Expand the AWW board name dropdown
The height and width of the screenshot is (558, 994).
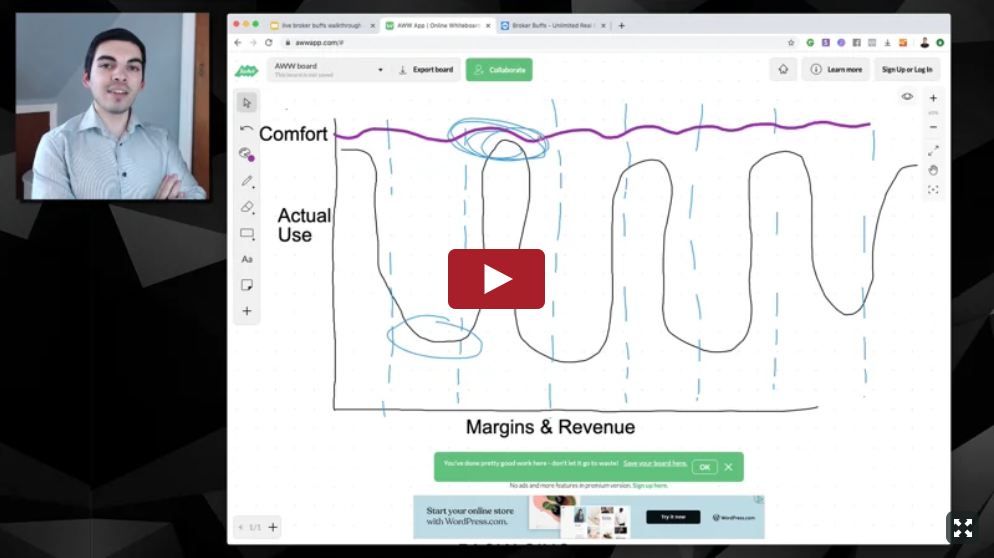(x=380, y=70)
